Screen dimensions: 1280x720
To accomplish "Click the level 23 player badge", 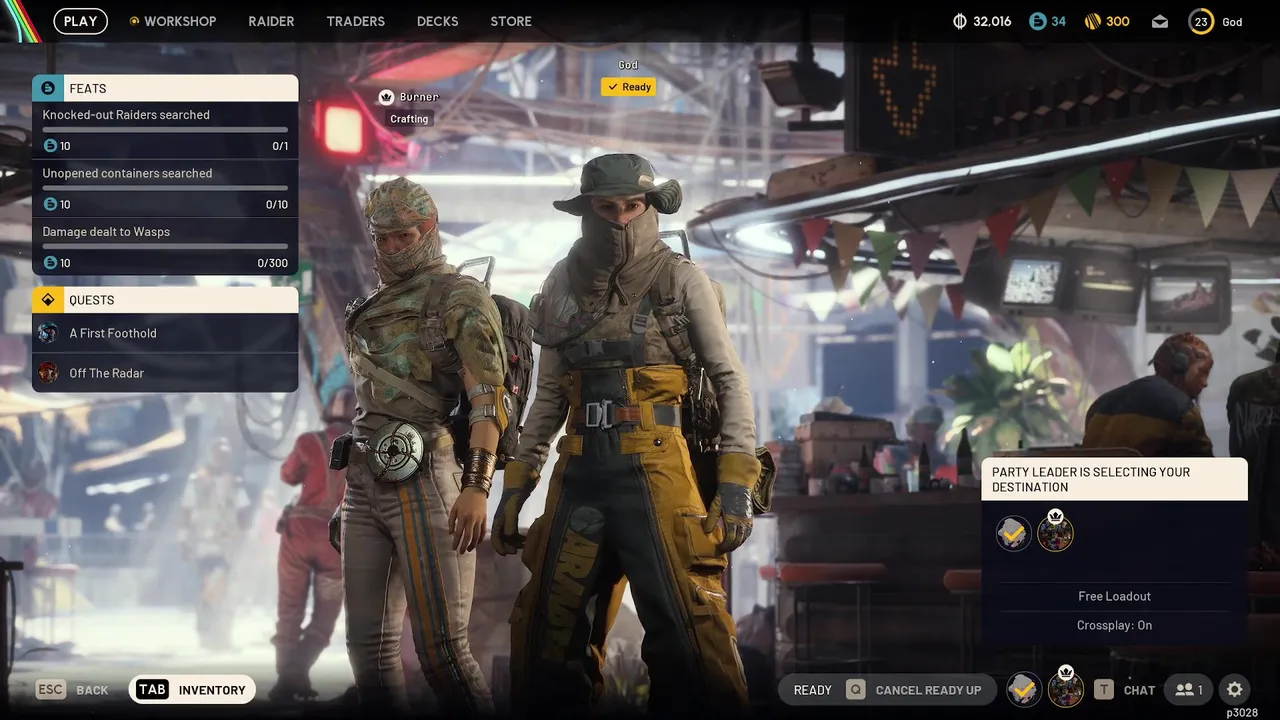I will pos(1201,21).
